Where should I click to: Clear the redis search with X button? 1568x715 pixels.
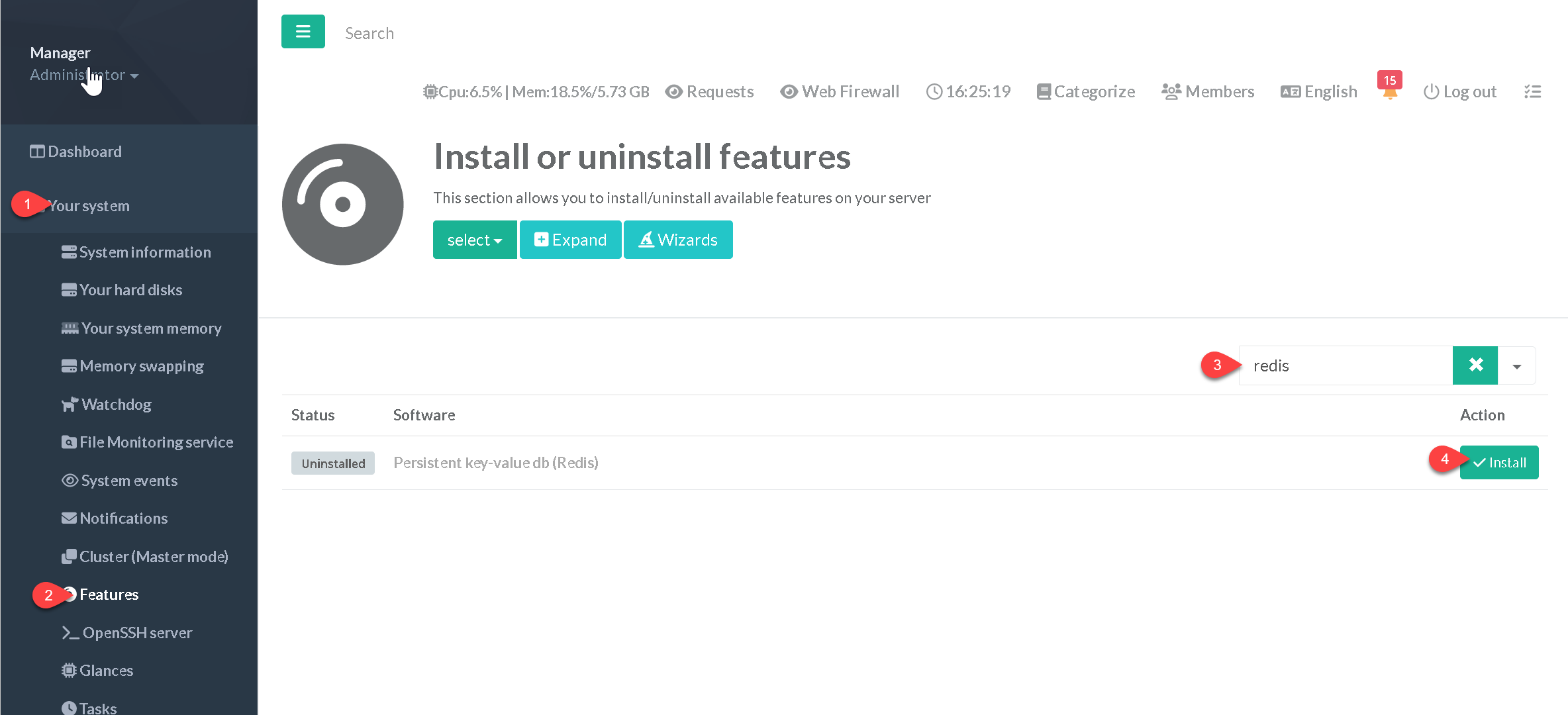1475,365
